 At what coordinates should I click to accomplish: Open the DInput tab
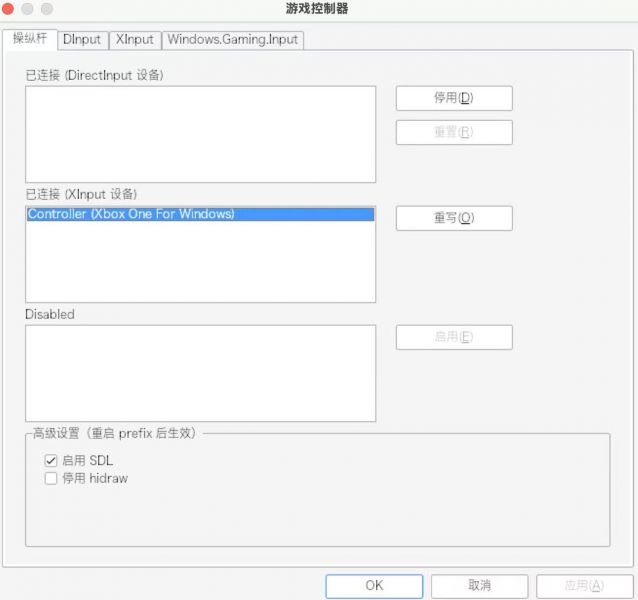pyautogui.click(x=83, y=40)
